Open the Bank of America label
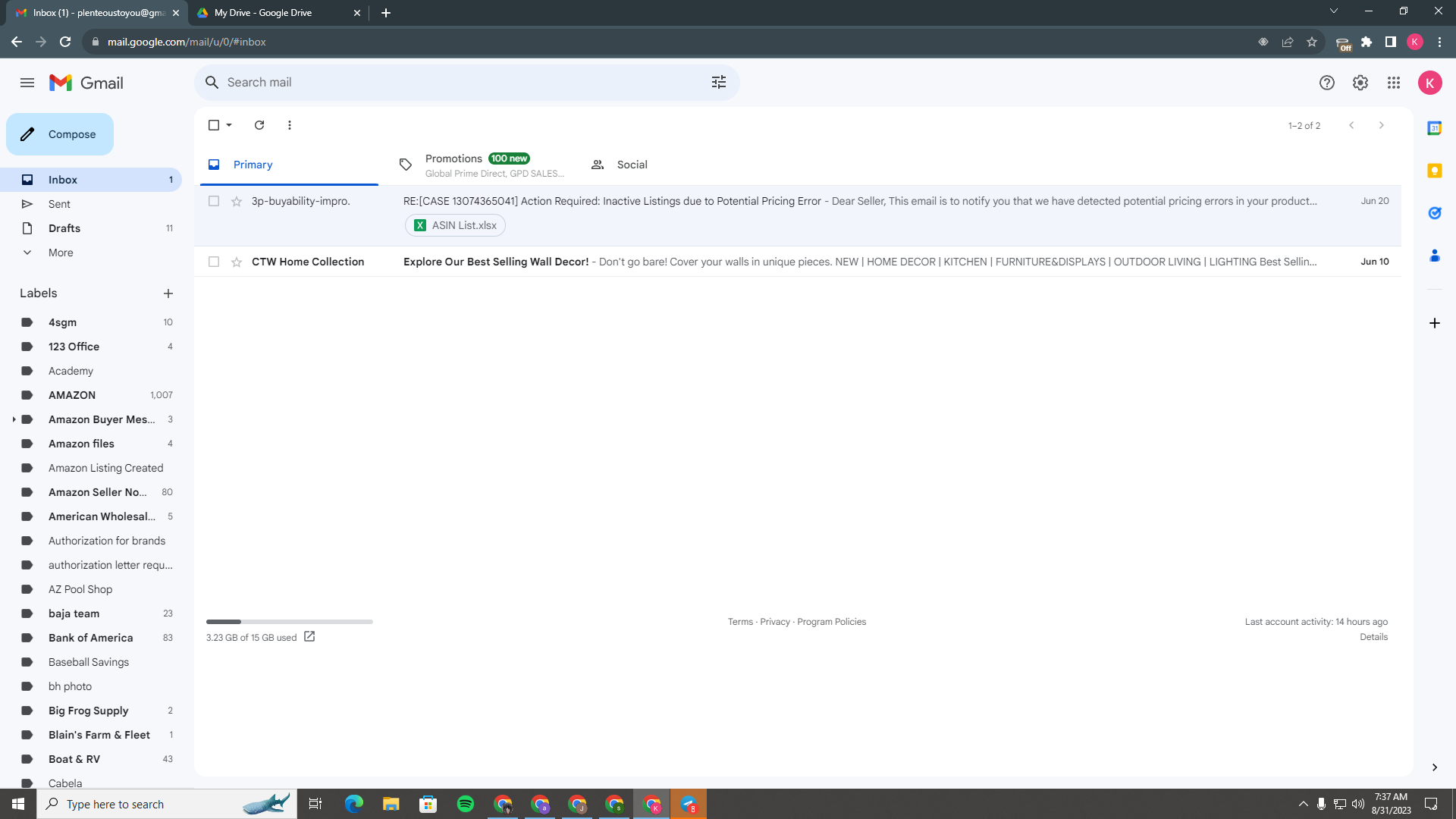This screenshot has height=819, width=1456. 91,638
